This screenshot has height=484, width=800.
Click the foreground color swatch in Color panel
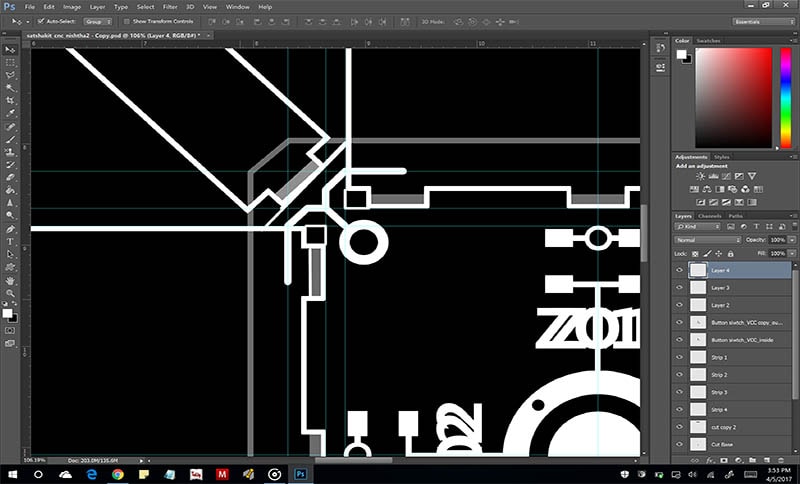(x=682, y=55)
